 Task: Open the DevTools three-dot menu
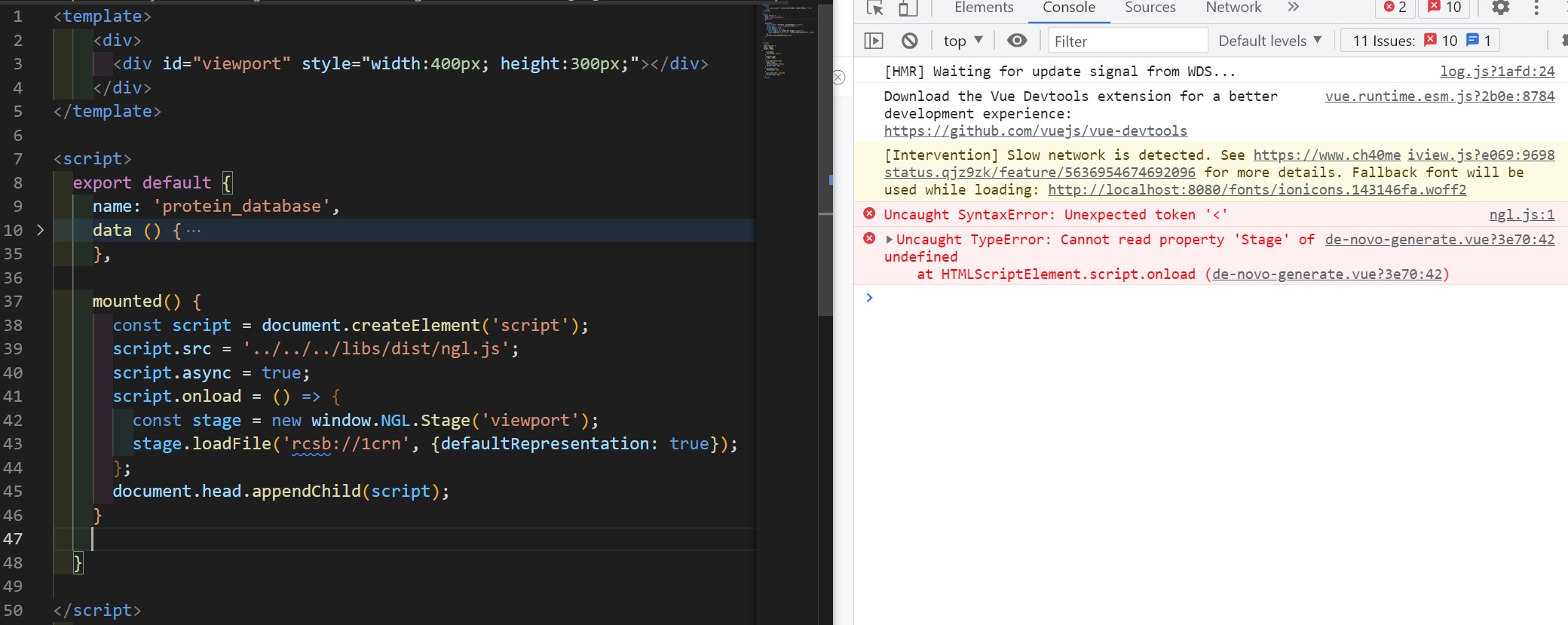(1536, 8)
